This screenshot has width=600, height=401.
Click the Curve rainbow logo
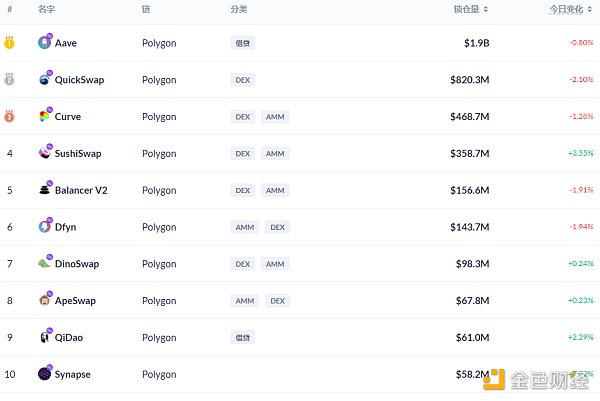coord(45,117)
